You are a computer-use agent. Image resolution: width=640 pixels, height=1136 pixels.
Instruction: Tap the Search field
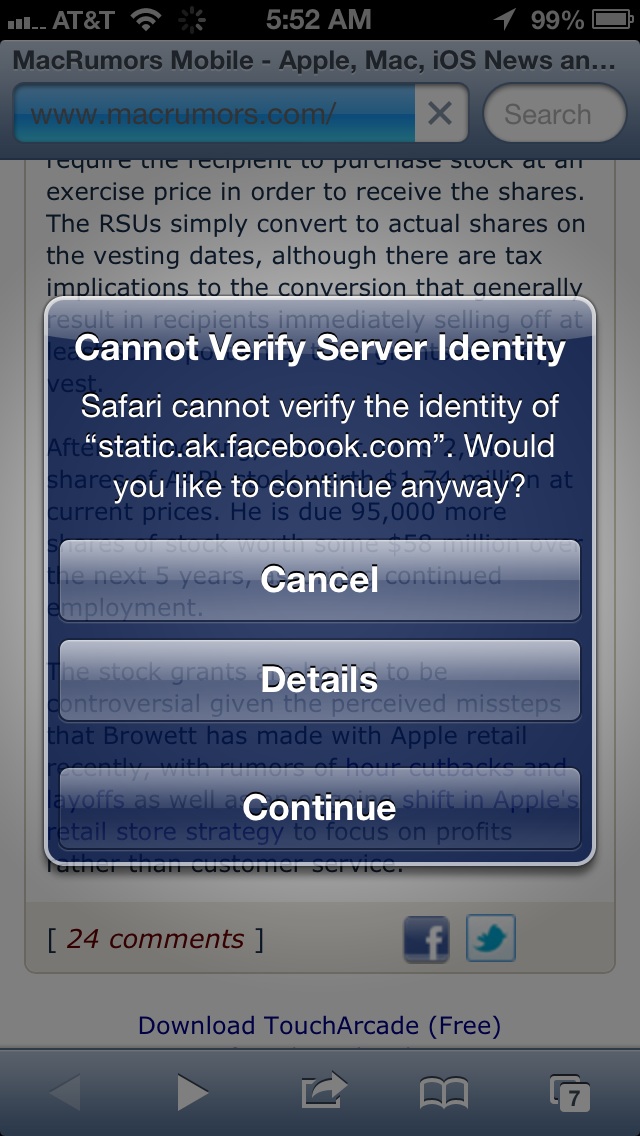554,113
